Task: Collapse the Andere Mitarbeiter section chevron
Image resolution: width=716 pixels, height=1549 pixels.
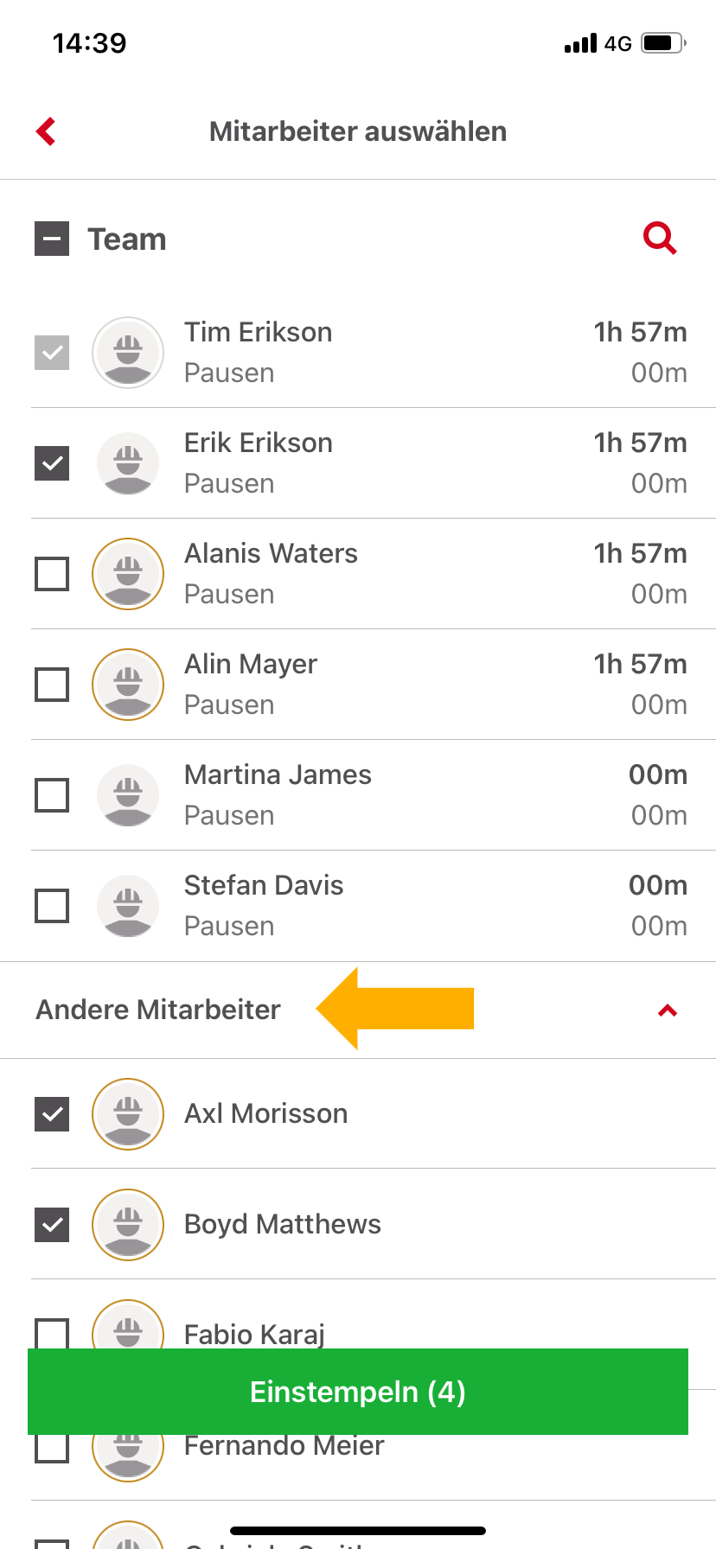Action: (667, 1011)
